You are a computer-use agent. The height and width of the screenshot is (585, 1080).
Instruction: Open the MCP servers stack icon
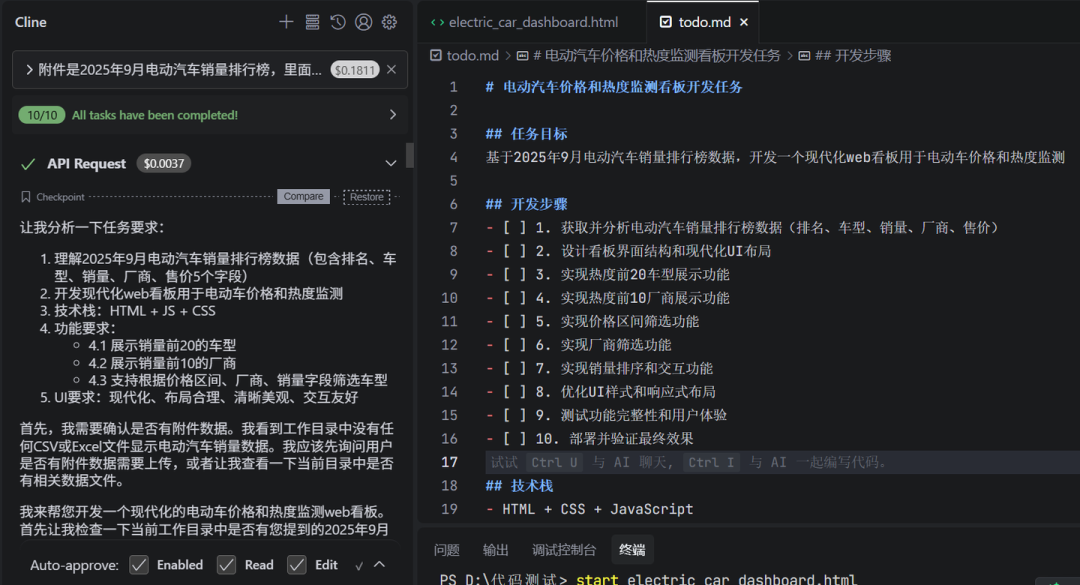[312, 22]
